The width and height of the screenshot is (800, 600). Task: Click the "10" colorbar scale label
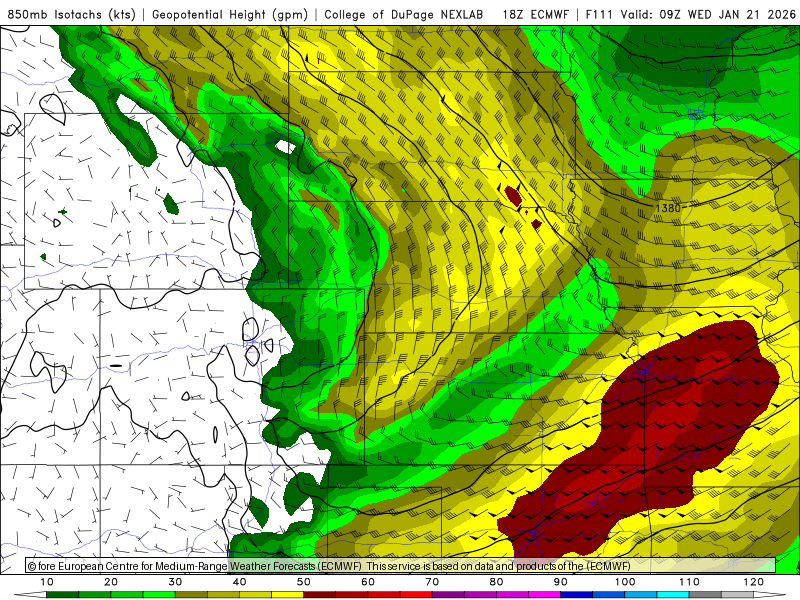pyautogui.click(x=46, y=582)
